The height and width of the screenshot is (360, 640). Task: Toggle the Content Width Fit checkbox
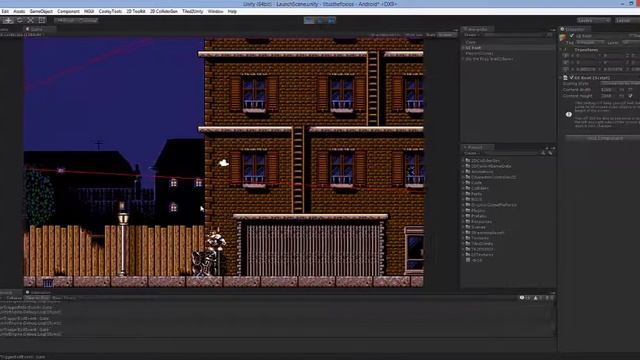[630, 90]
